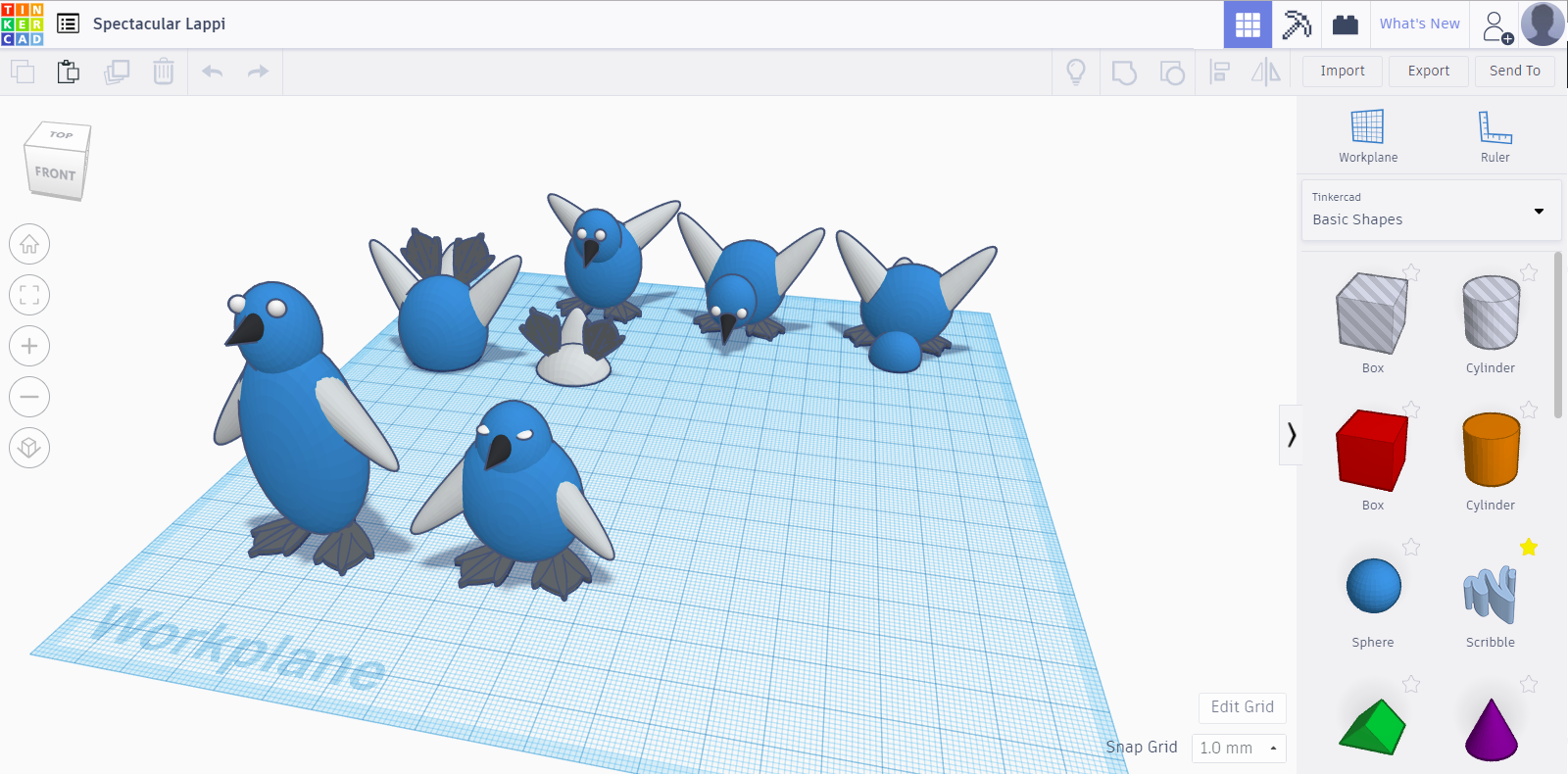Delete selection with trash icon
Image resolution: width=1568 pixels, height=774 pixels.
(164, 72)
